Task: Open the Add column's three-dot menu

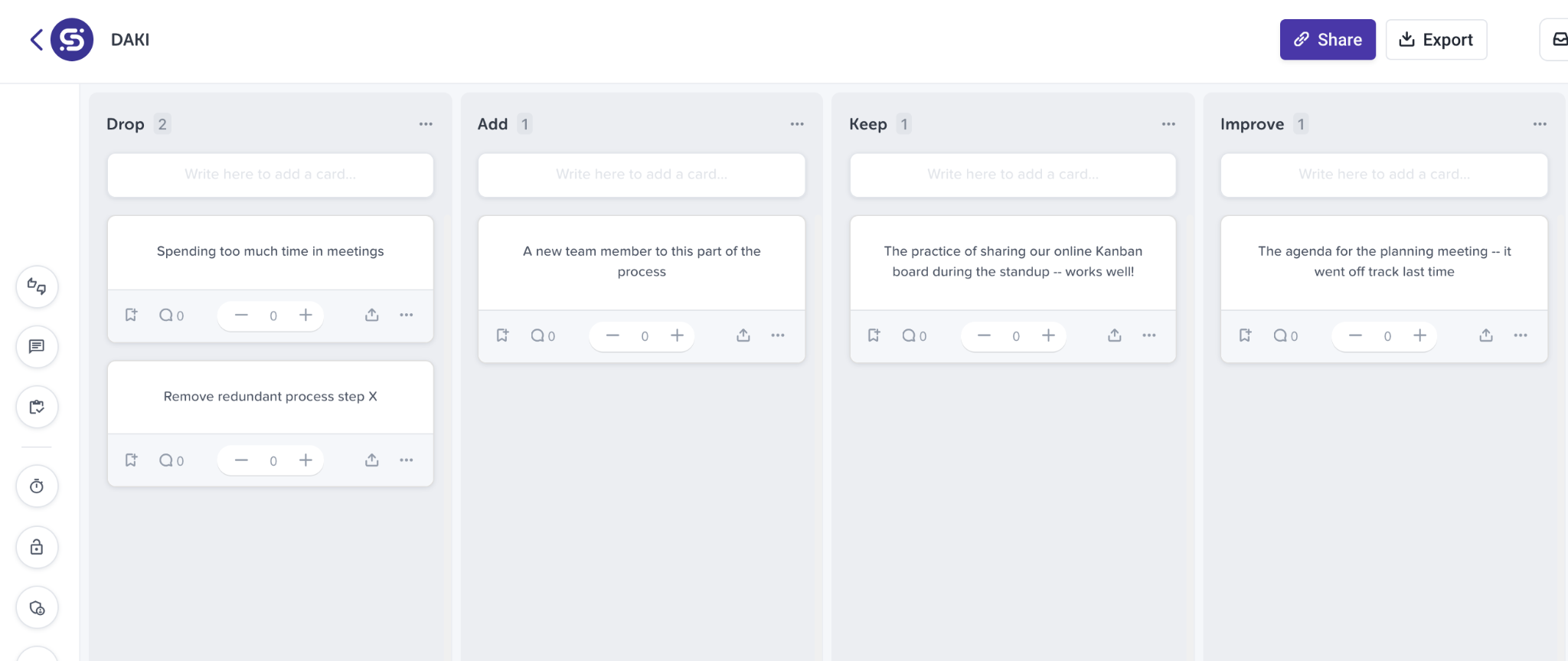Action: 797,123
